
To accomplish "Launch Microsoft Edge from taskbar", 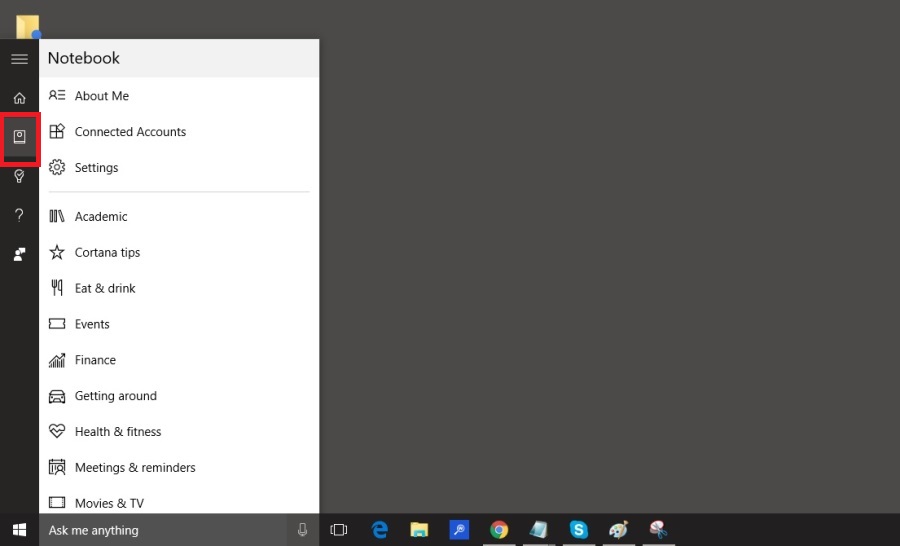I will pyautogui.click(x=379, y=529).
